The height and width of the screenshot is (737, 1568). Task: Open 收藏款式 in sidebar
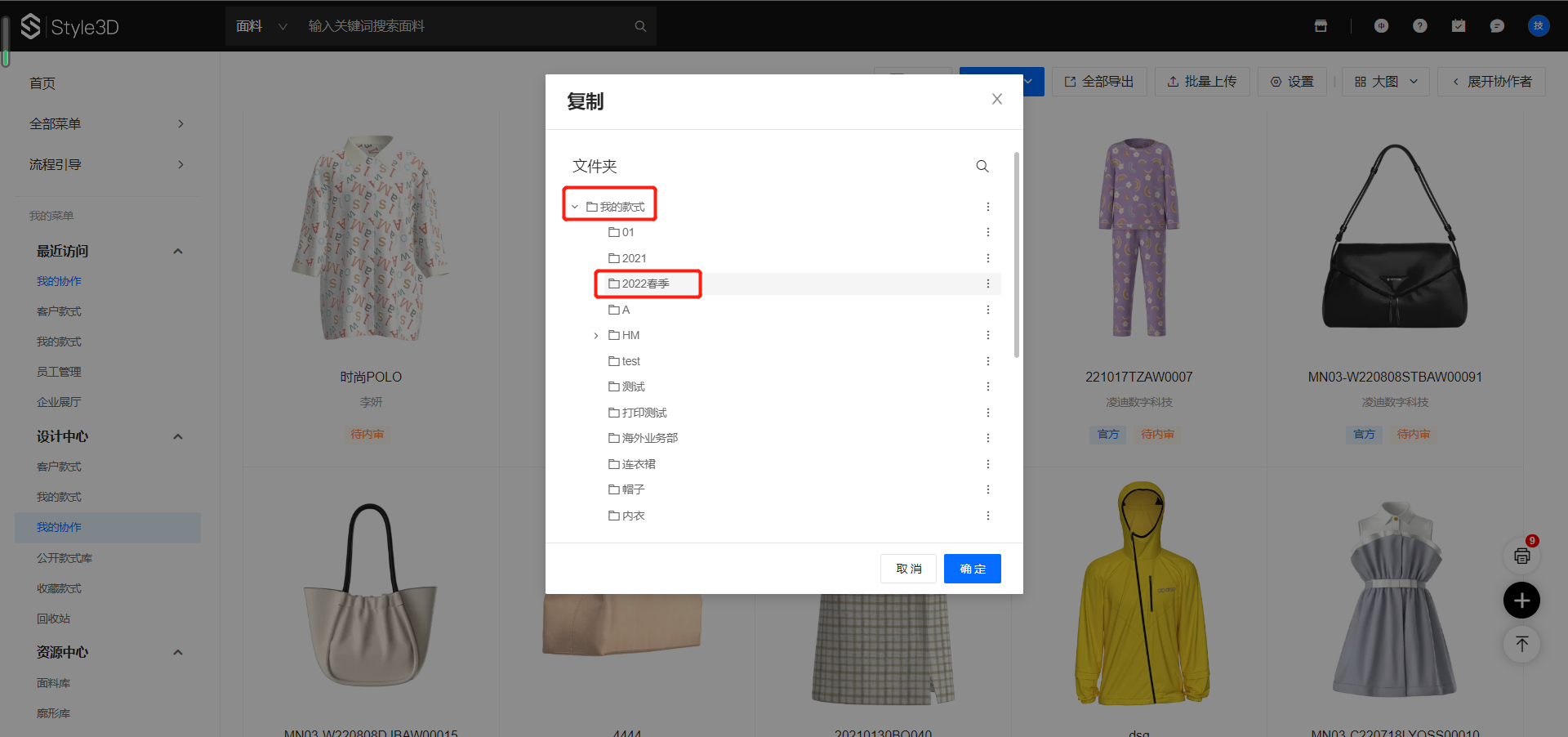click(59, 588)
